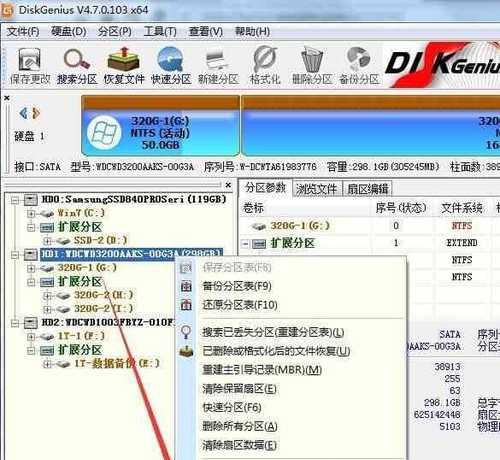Screen dimensions: 500x460
Task: Click the Quick Partition (快速分区) toolbar icon
Action: click(x=170, y=59)
